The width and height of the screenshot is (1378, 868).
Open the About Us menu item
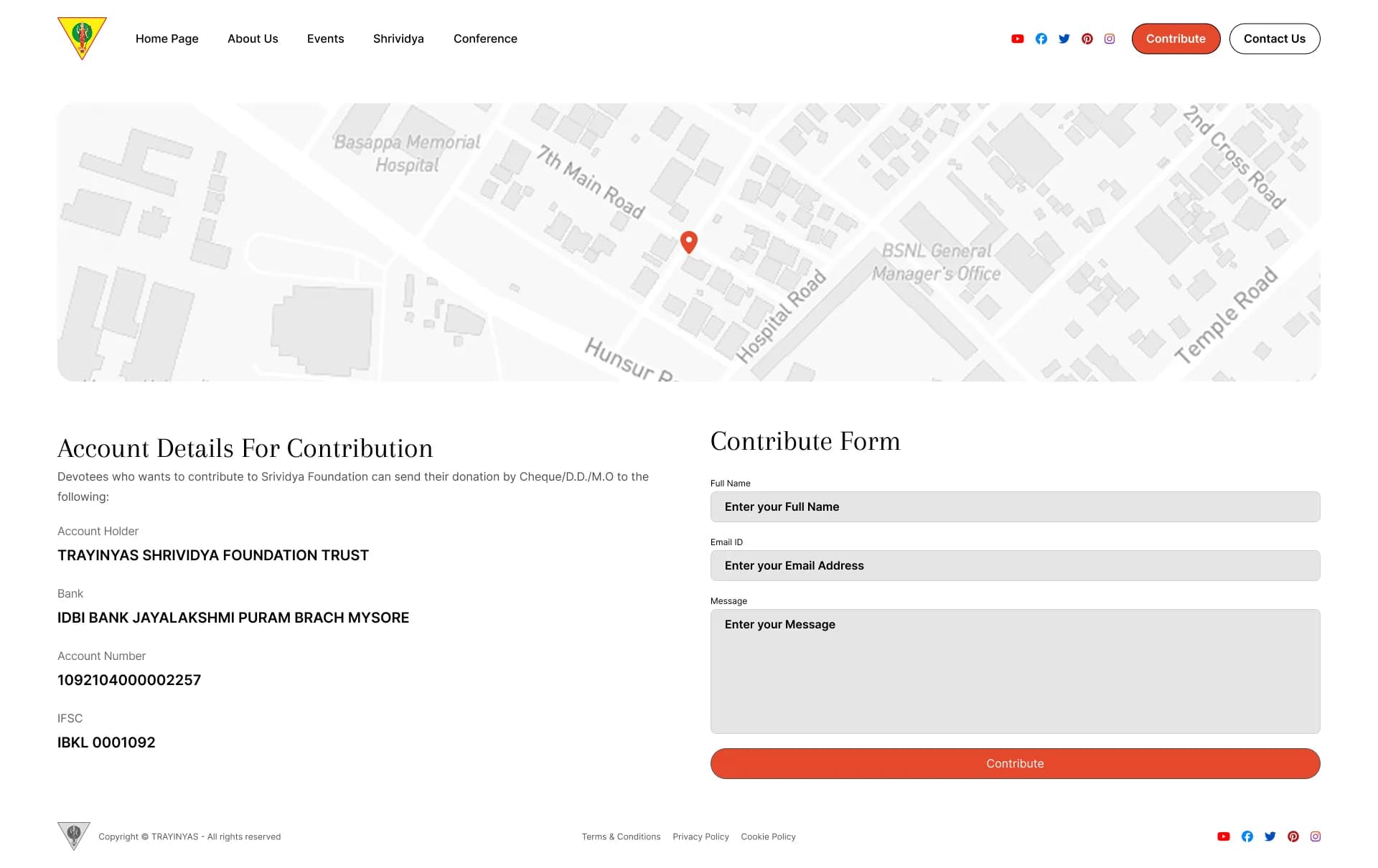point(253,39)
